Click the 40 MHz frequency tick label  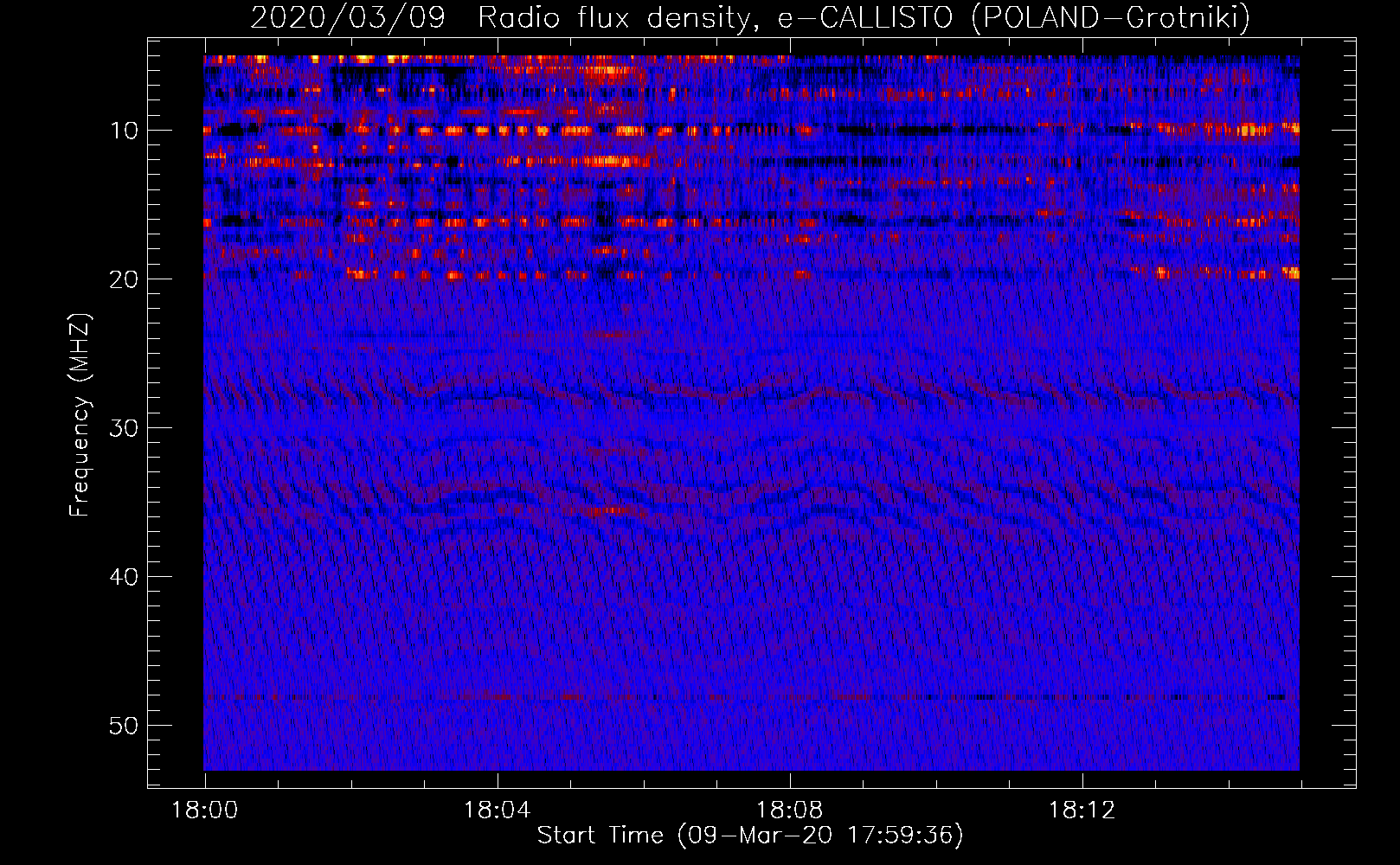(124, 577)
